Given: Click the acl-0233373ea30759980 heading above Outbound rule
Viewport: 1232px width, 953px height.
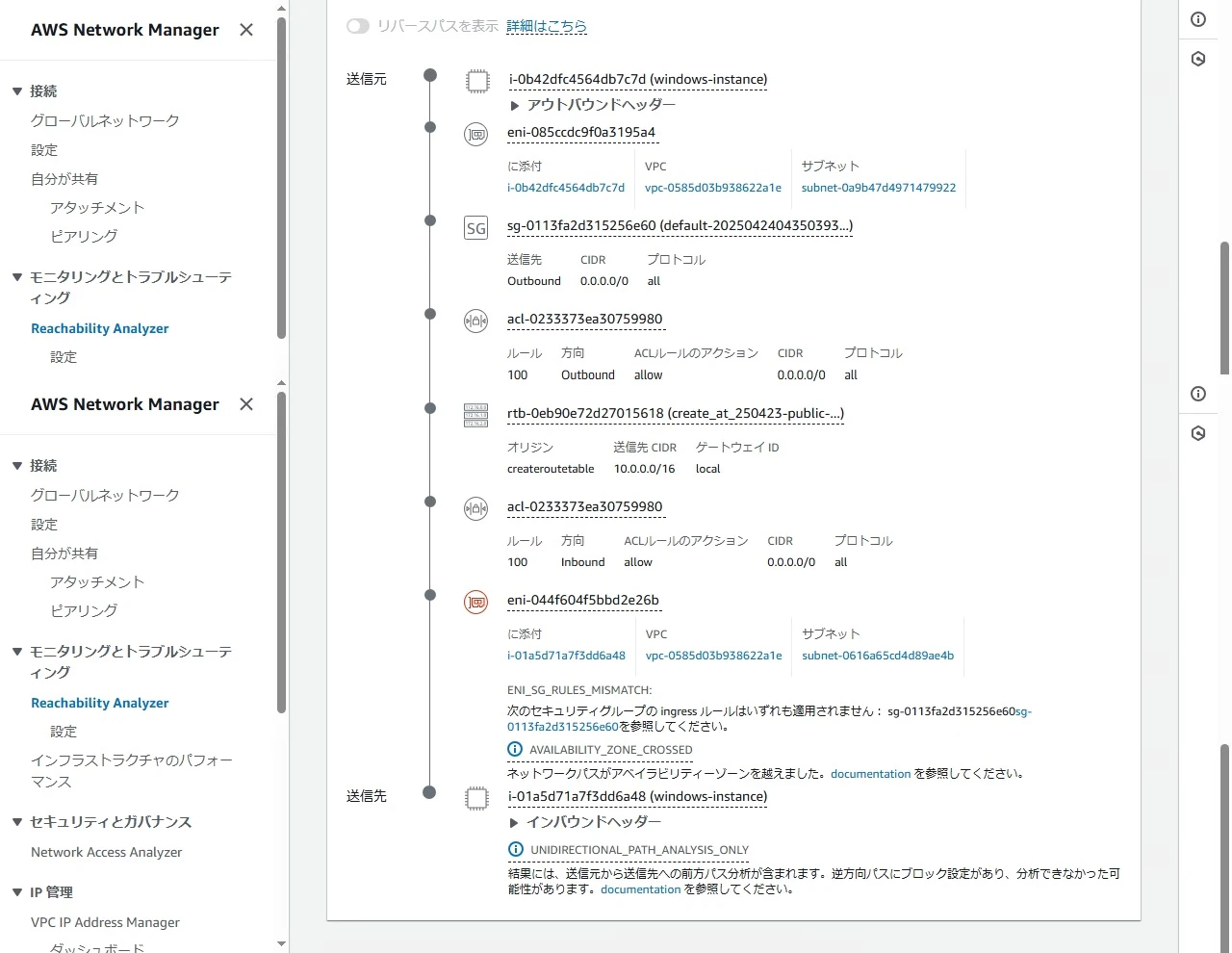Looking at the screenshot, I should click(x=584, y=320).
